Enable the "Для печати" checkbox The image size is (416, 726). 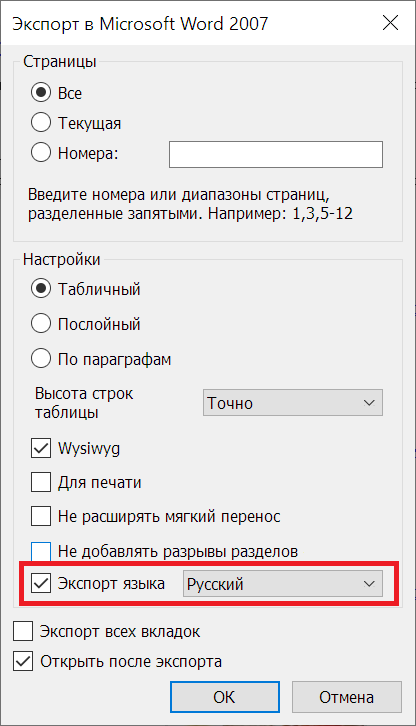tap(41, 482)
